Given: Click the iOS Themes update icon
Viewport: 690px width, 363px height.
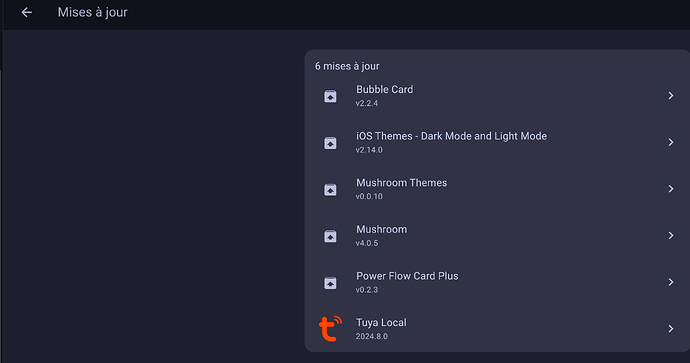Looking at the screenshot, I should coord(330,143).
